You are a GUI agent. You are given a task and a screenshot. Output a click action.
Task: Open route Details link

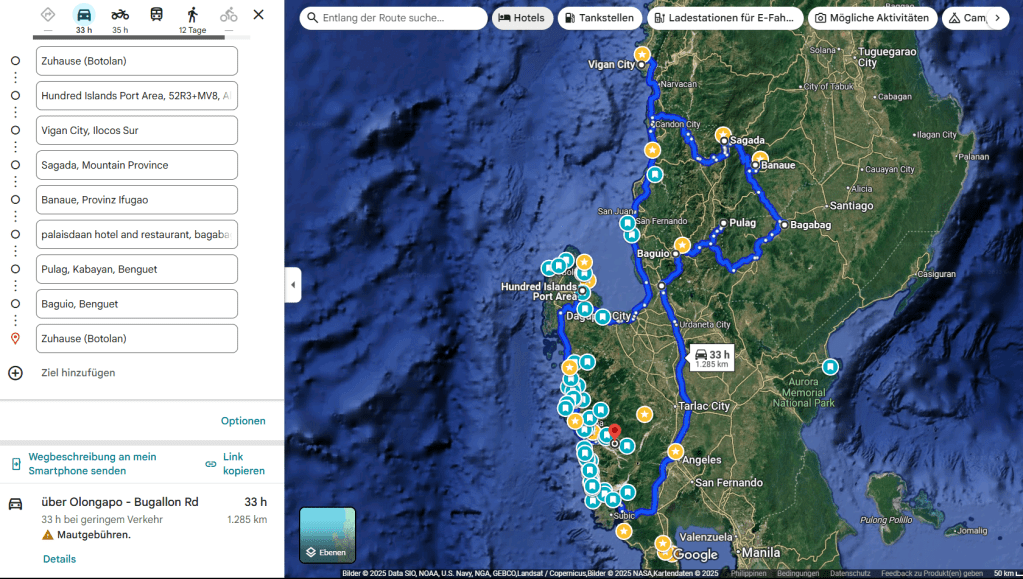[x=59, y=559]
